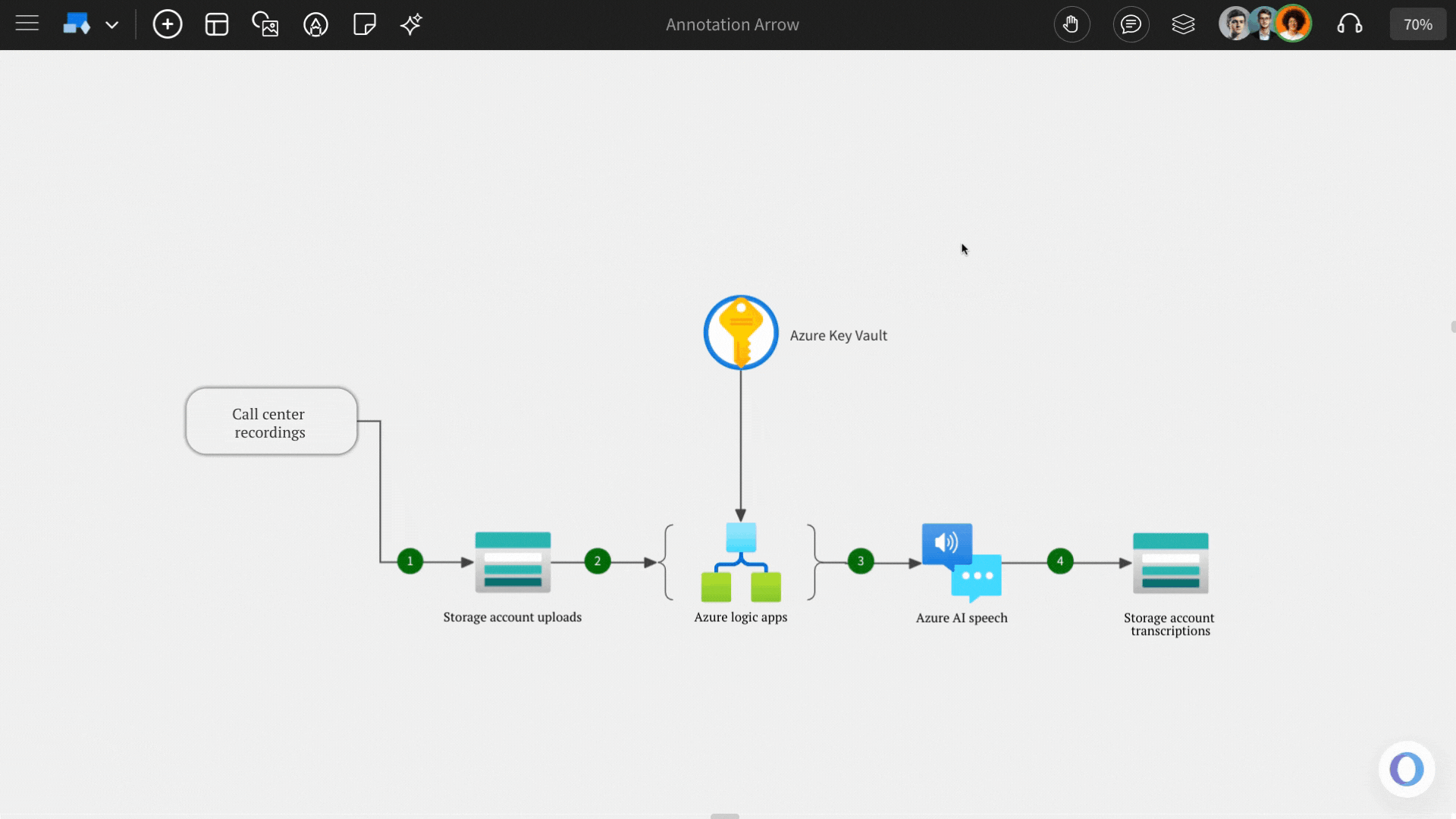Image resolution: width=1456 pixels, height=819 pixels.
Task: Open the AI sparkle assistant
Action: 411,24
